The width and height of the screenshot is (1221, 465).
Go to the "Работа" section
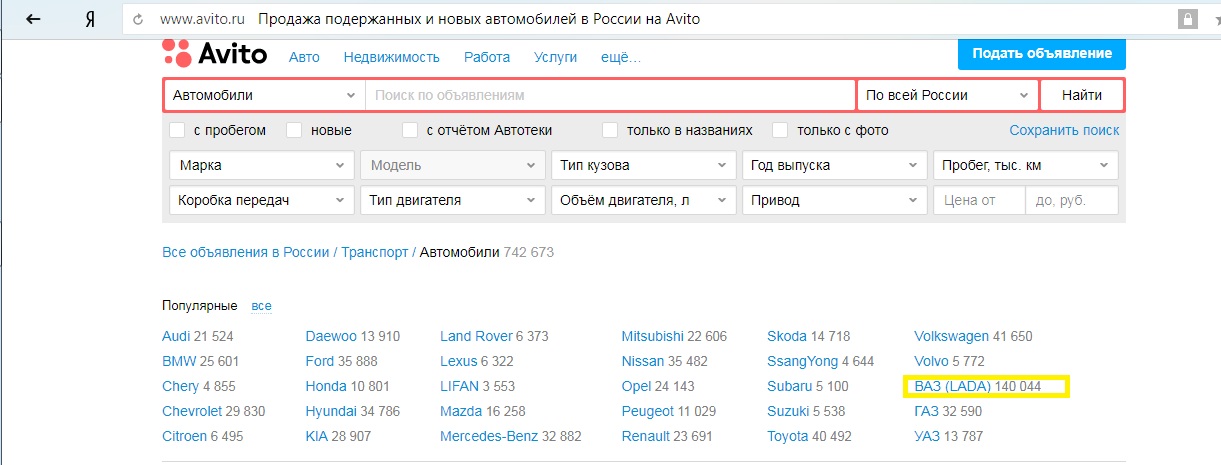coord(487,57)
